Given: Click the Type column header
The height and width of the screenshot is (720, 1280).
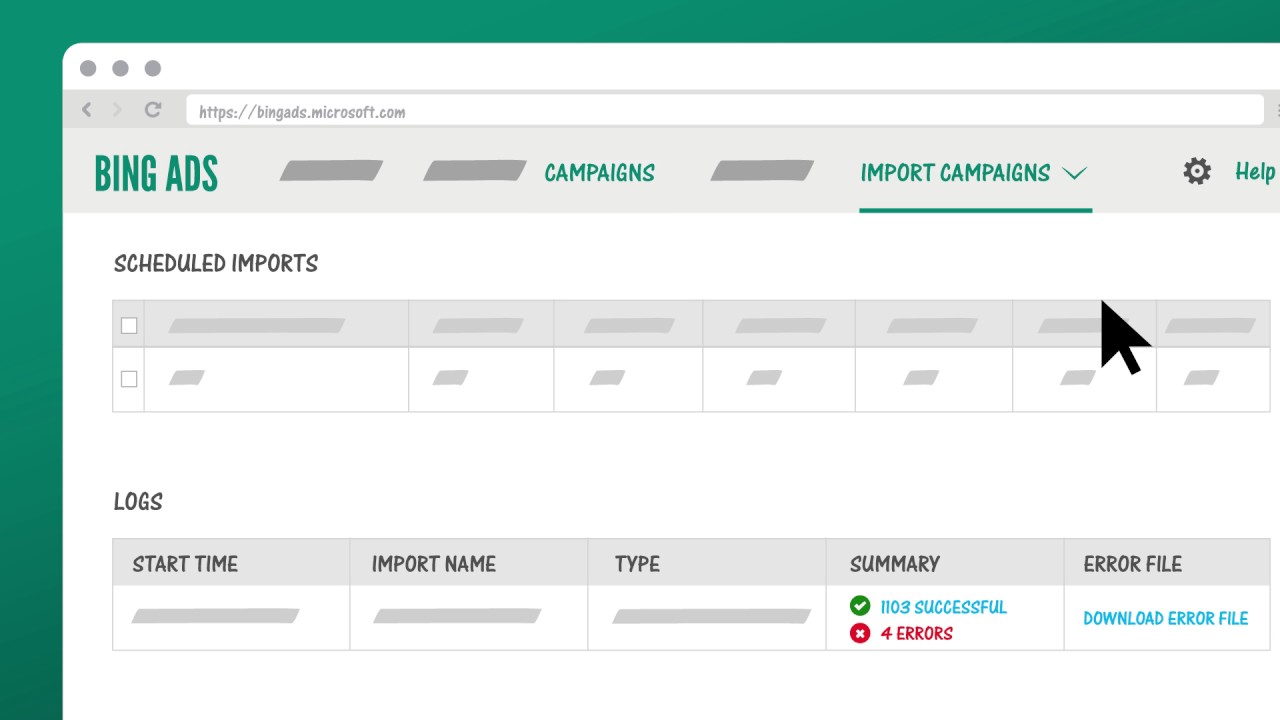Looking at the screenshot, I should [637, 564].
